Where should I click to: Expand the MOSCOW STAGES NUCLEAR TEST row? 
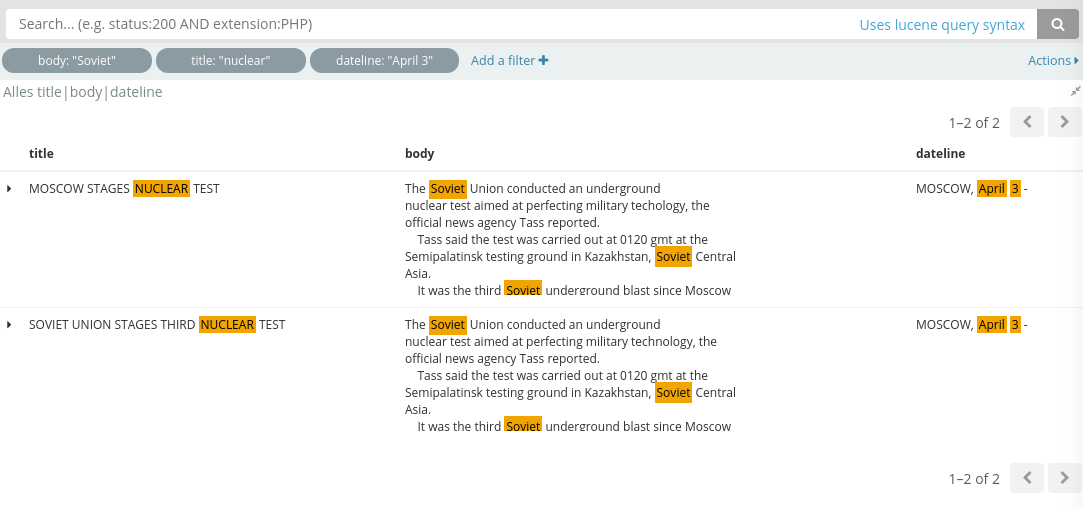pyautogui.click(x=9, y=189)
